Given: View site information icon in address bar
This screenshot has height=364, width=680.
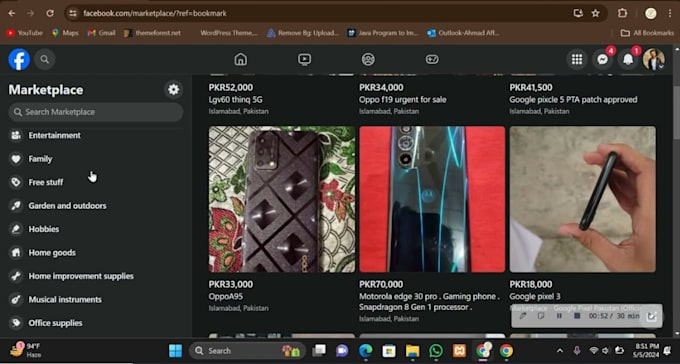Looking at the screenshot, I should tap(72, 13).
